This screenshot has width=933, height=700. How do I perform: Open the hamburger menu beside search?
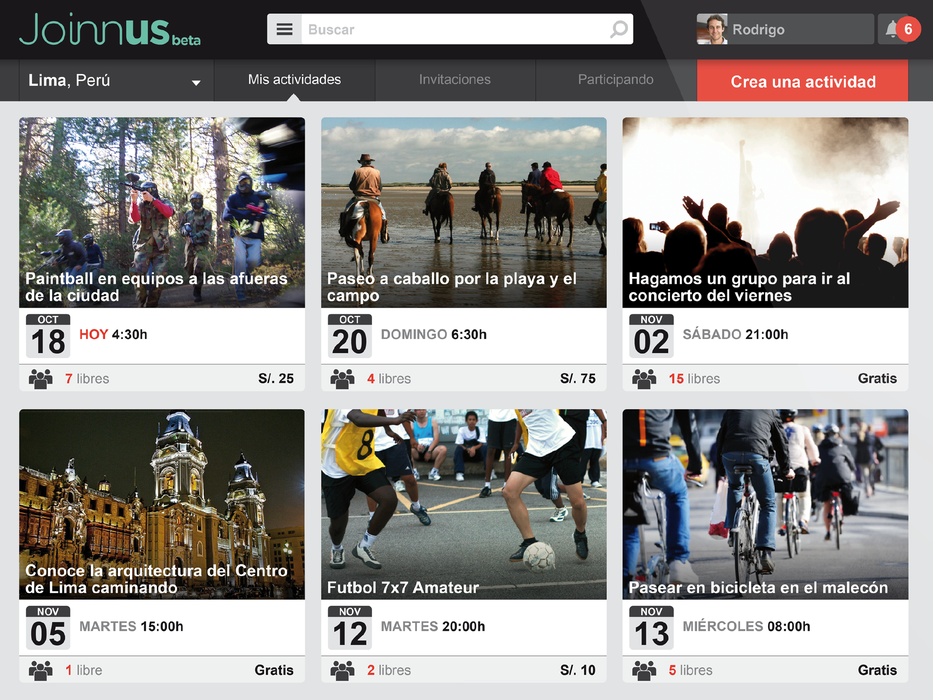pos(284,29)
